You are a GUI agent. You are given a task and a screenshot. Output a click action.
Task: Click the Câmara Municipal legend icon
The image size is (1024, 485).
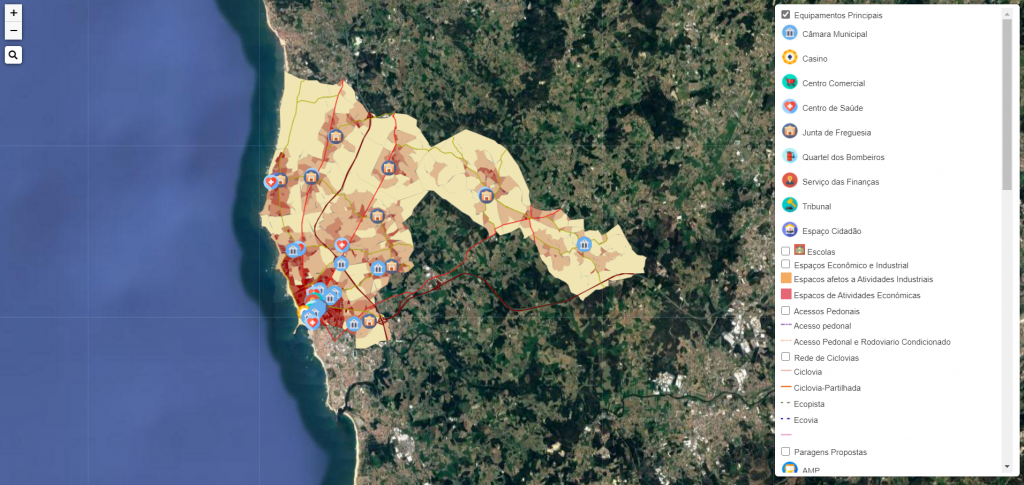tap(790, 33)
